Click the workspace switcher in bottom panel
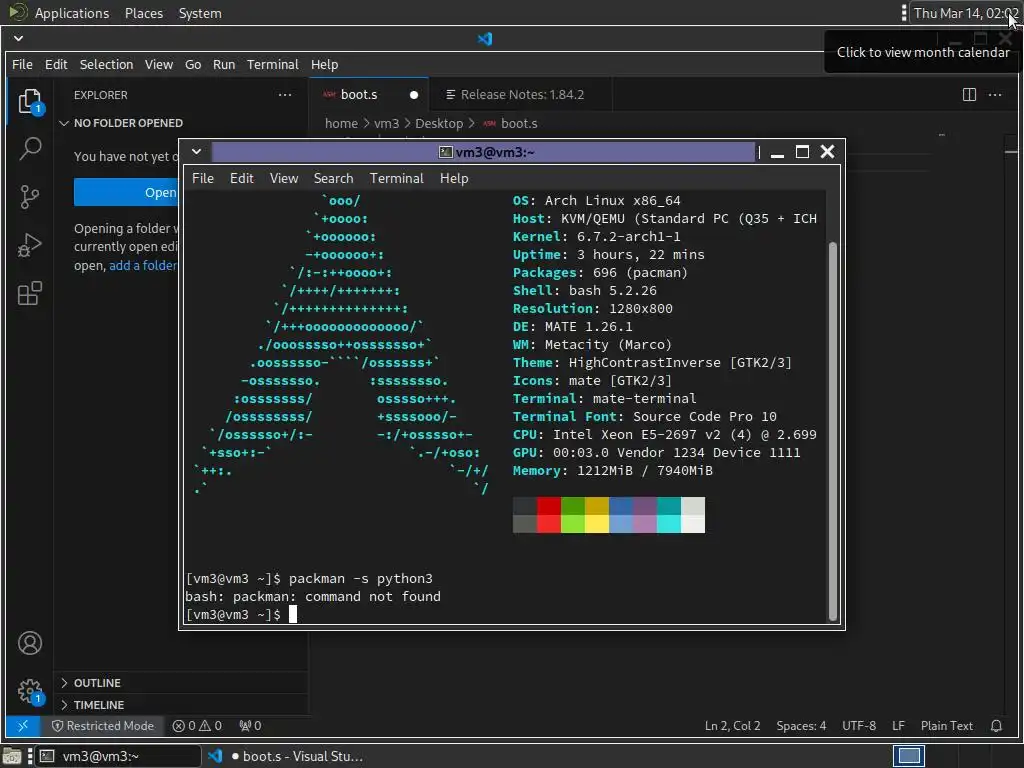Screen dimensions: 1024x768 908,756
